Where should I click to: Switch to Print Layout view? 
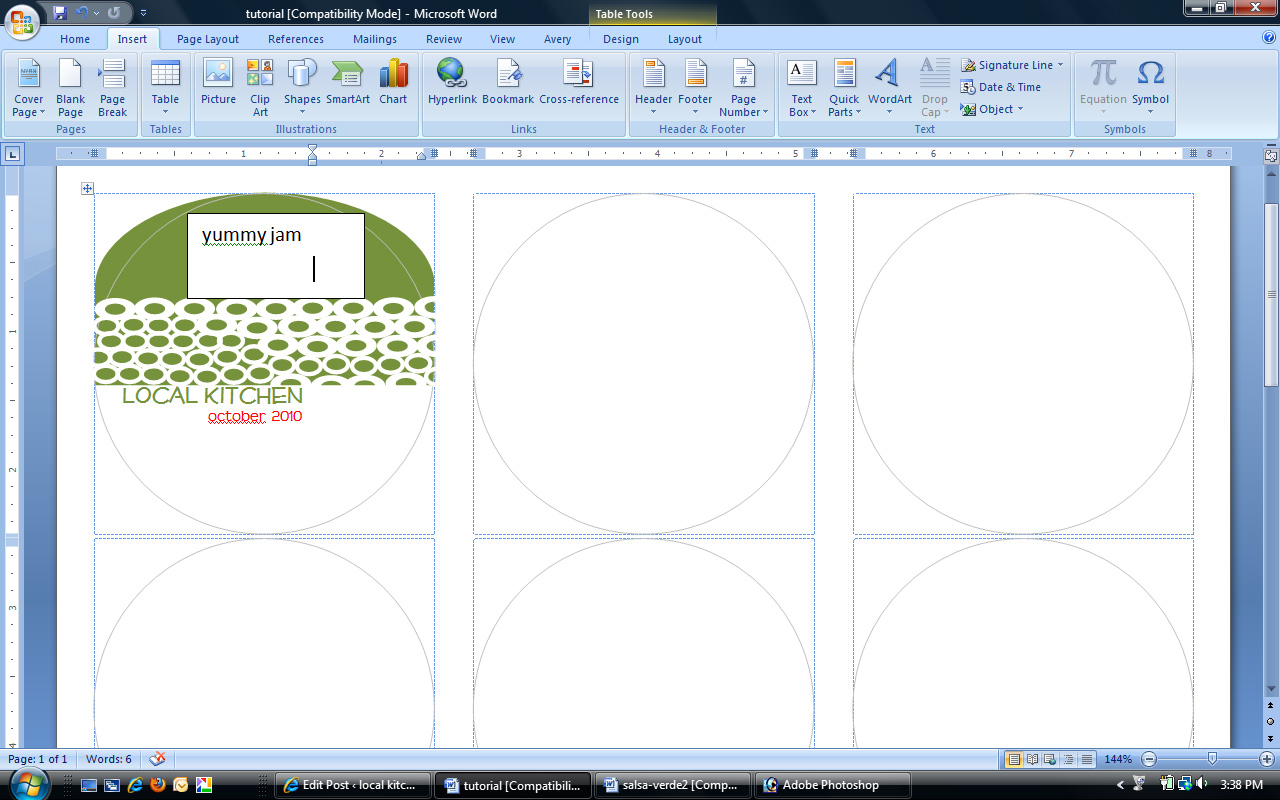click(1014, 759)
